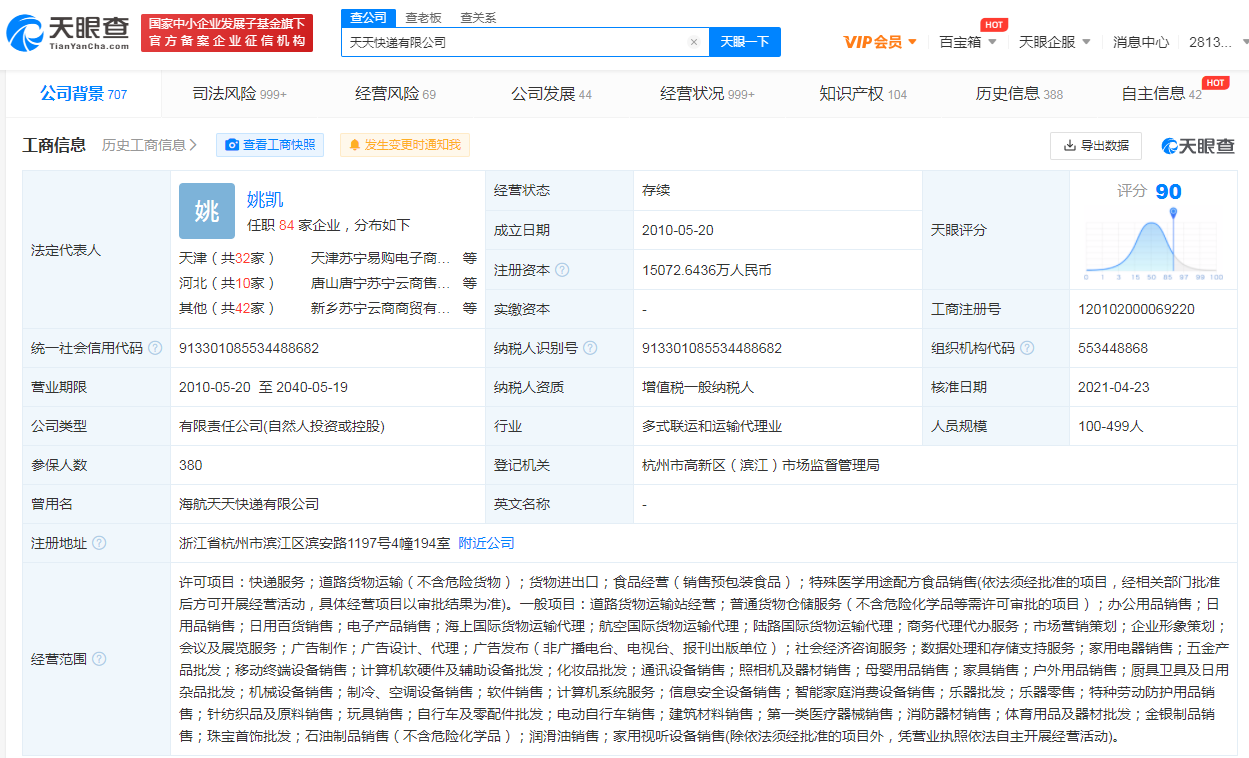Click the bell icon on 发生变更时通知我
The image size is (1249, 758).
[354, 145]
